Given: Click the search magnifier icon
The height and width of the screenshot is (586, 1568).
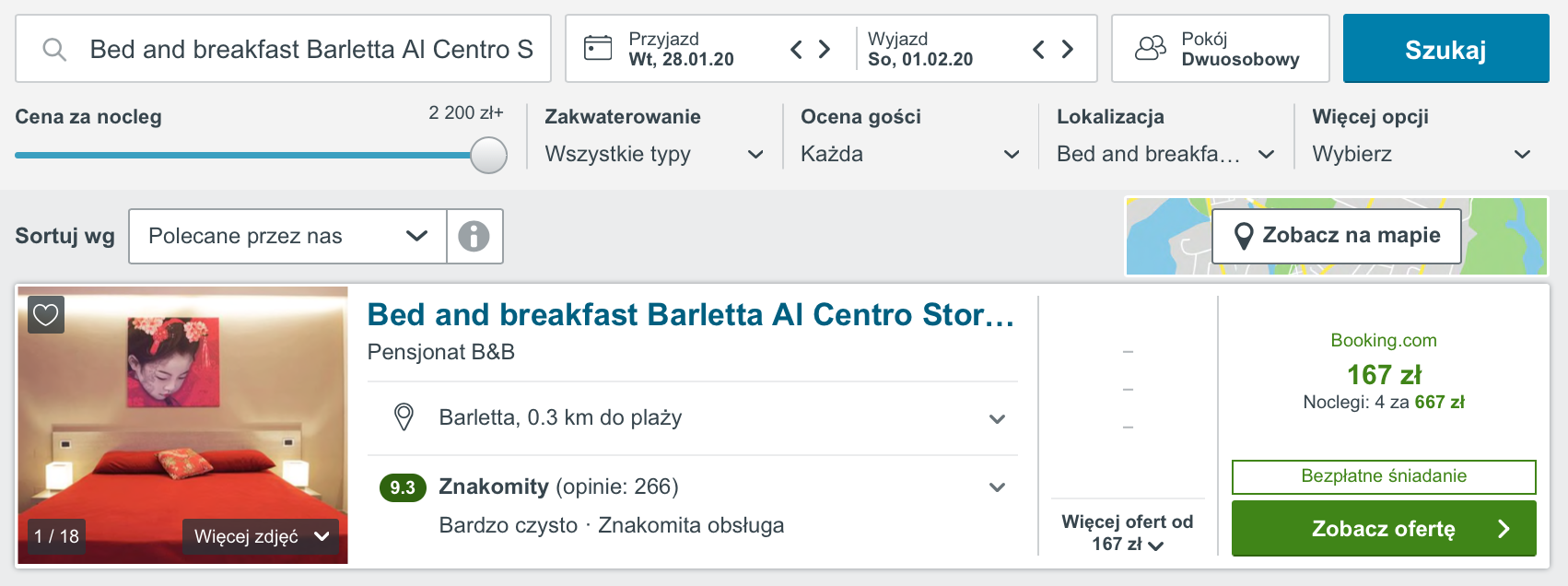Looking at the screenshot, I should coord(54,49).
